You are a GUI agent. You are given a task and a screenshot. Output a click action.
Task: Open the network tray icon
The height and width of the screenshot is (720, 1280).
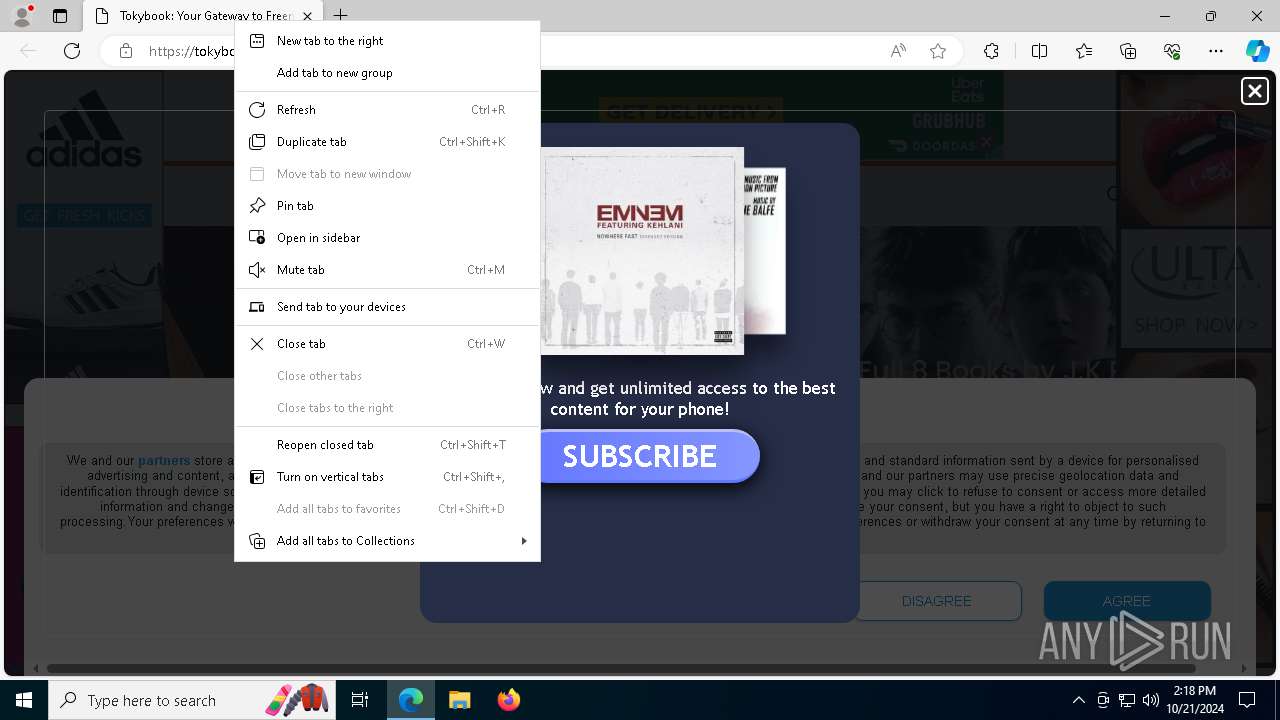tap(1127, 700)
